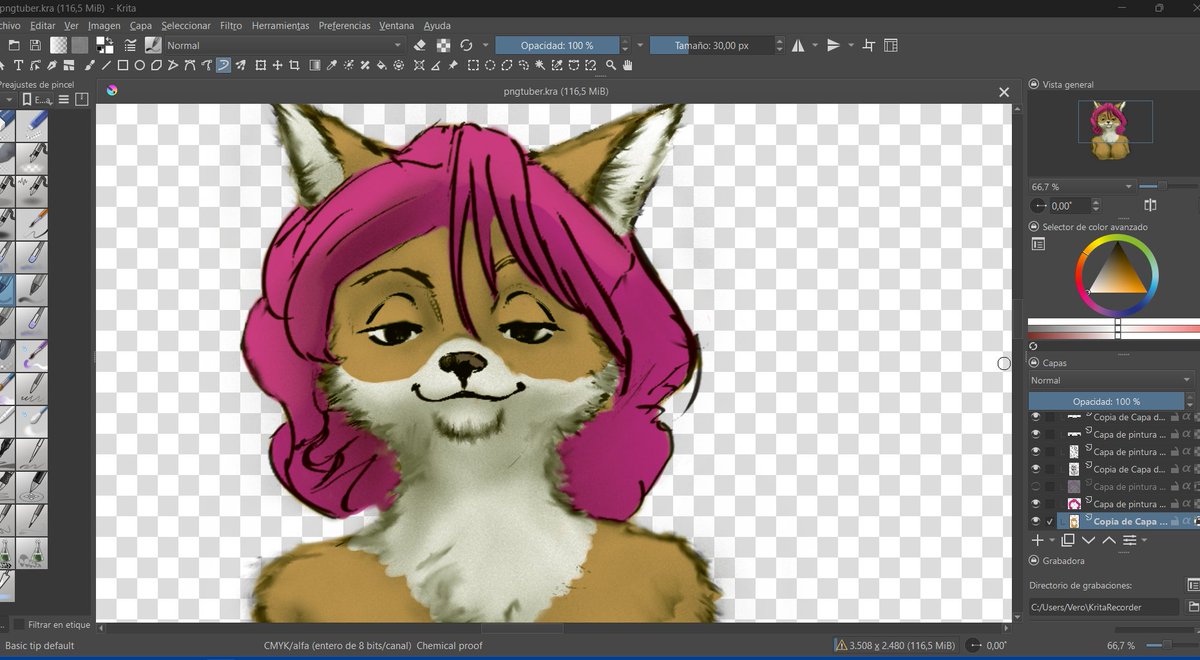Lock the selected Copia de Capa layer
This screenshot has width=1200, height=660.
pyautogui.click(x=1174, y=521)
